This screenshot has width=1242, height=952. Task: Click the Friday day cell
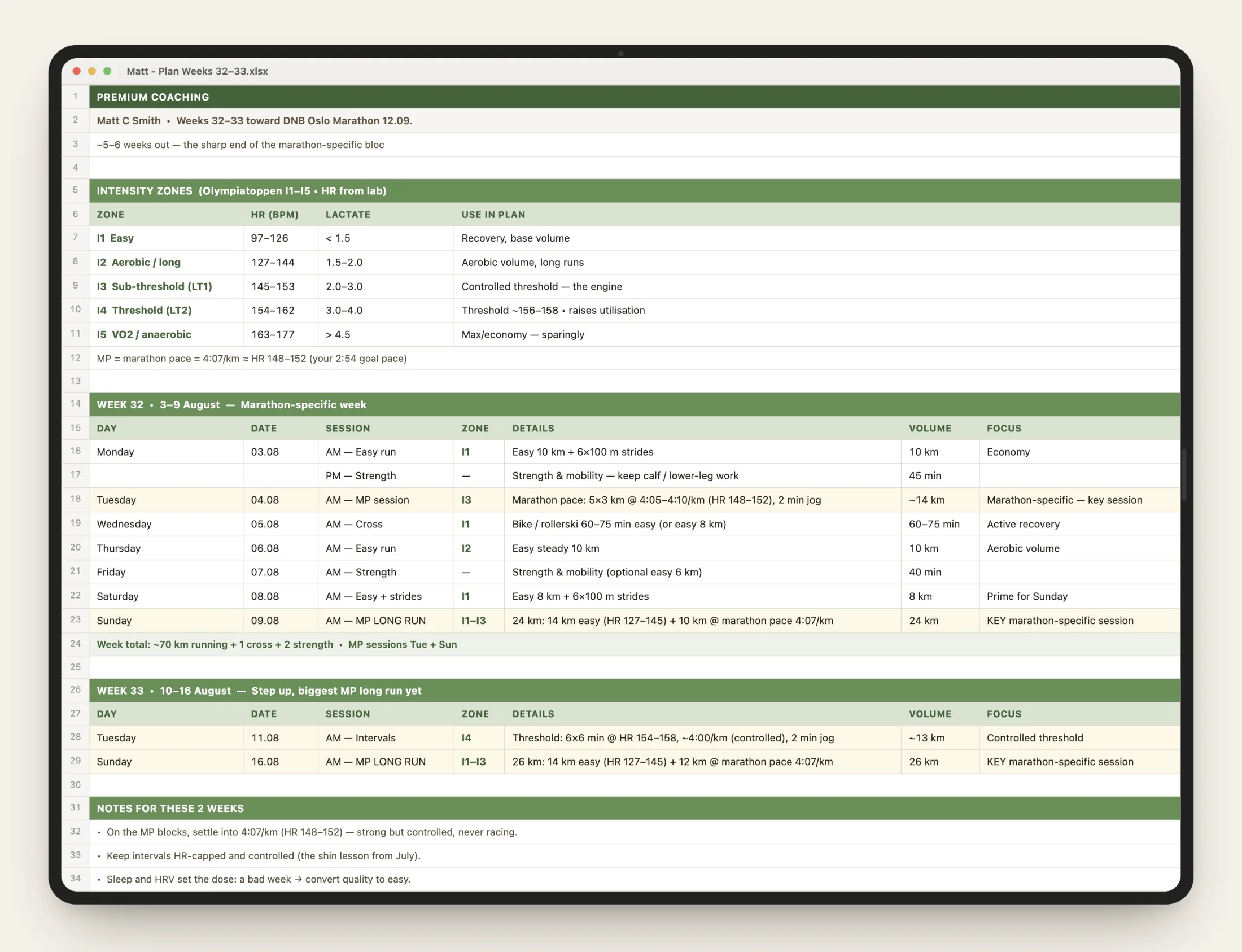tap(166, 573)
